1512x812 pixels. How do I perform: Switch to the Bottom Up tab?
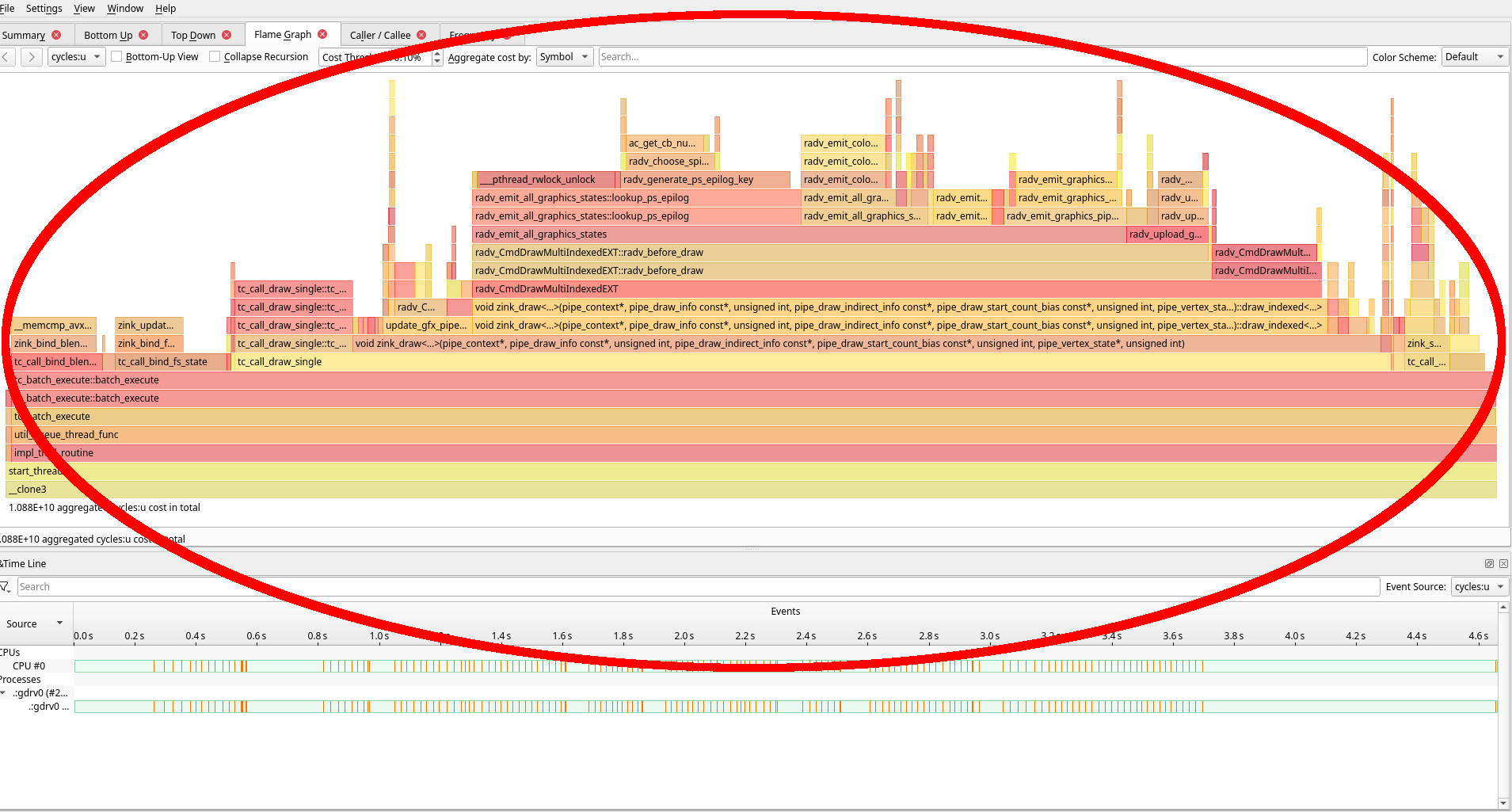tap(109, 35)
